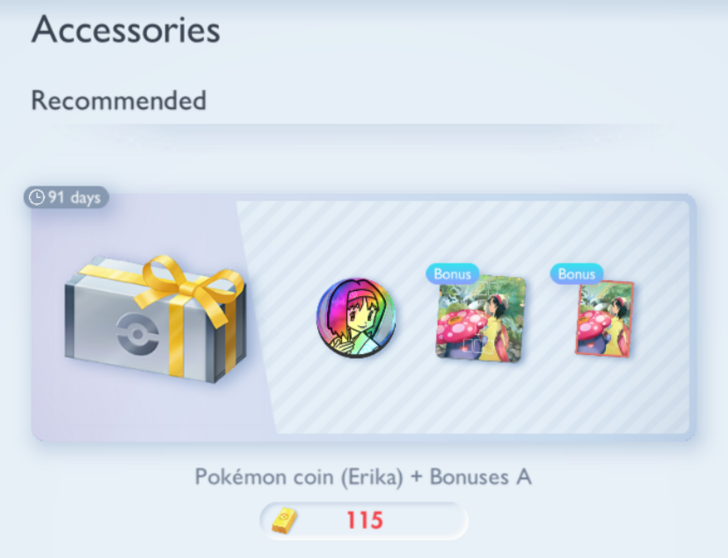Click the clock icon beside 91 days
This screenshot has width=728, height=558.
(36, 197)
